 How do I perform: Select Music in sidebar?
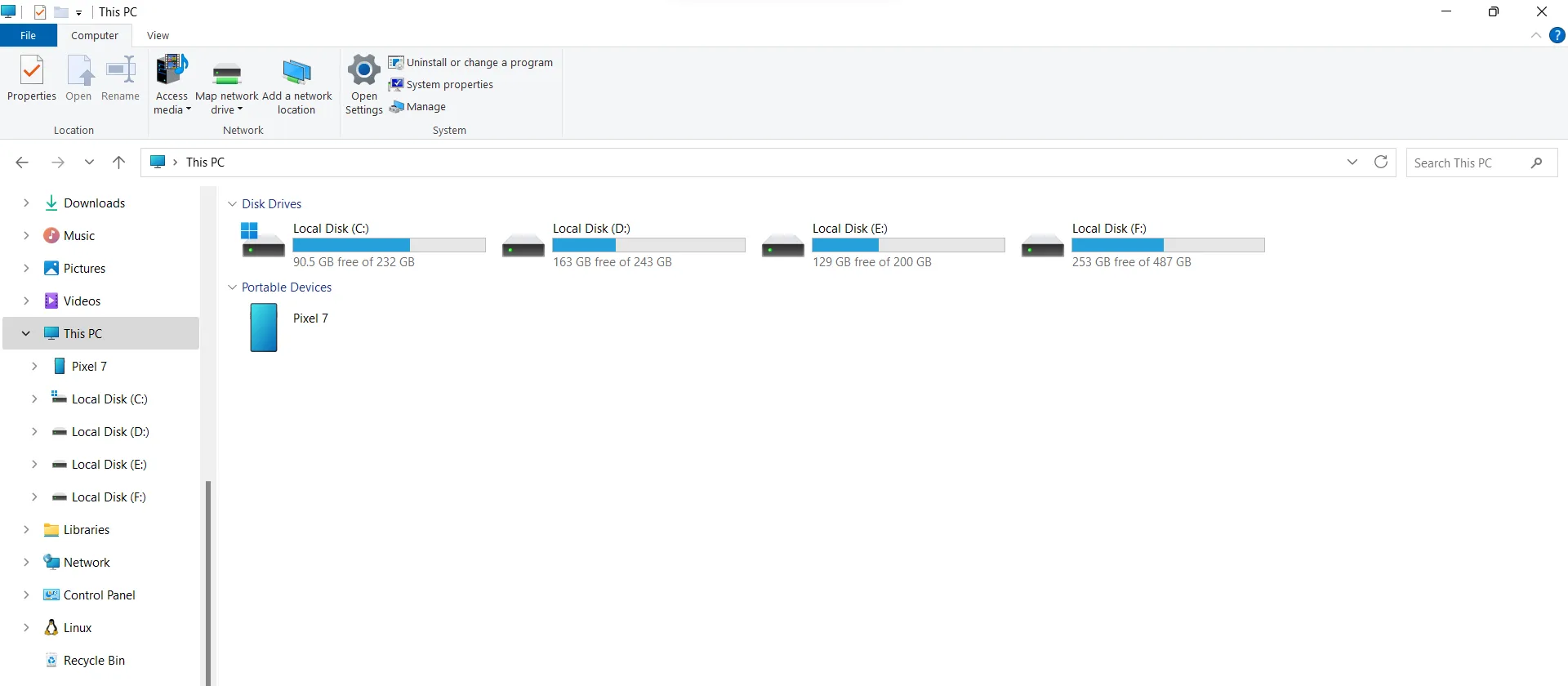pos(69,235)
